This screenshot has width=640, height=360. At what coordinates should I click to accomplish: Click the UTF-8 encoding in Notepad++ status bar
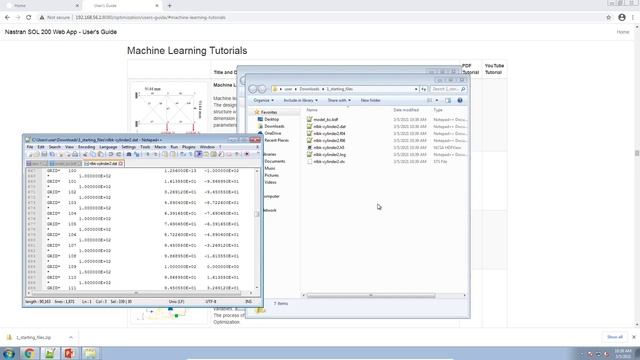[211, 302]
